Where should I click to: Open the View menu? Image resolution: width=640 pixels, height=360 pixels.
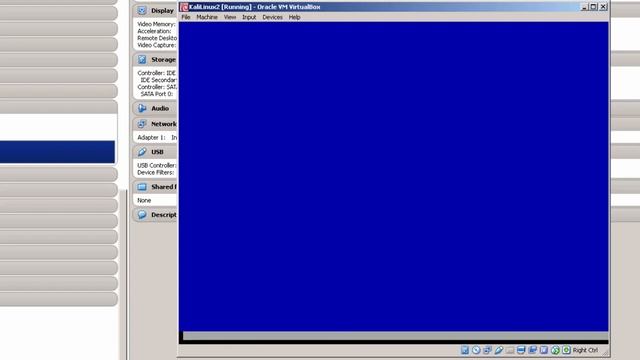click(230, 17)
